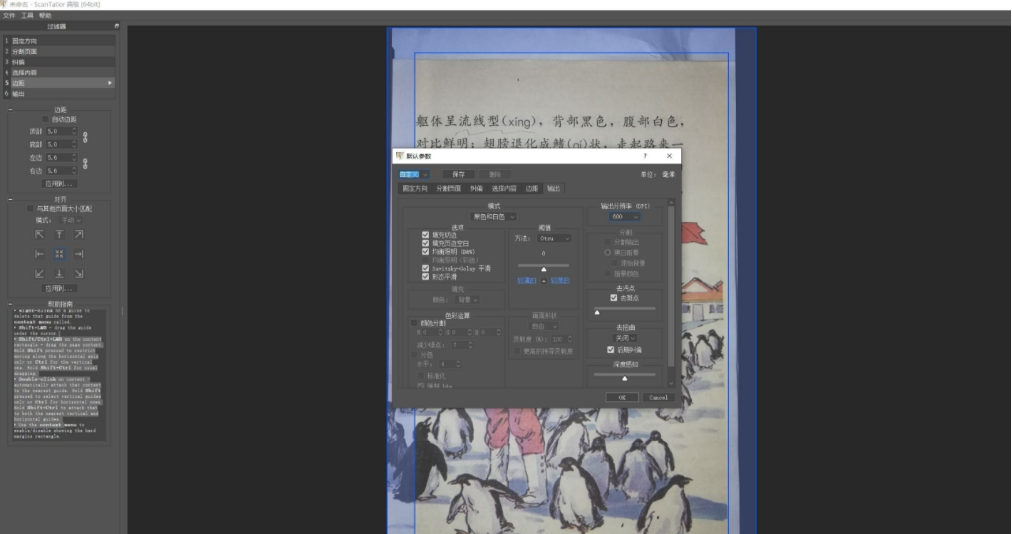The image size is (1012, 534).
Task: Open the alignment 模式 手动 dropdown
Action: 70,220
